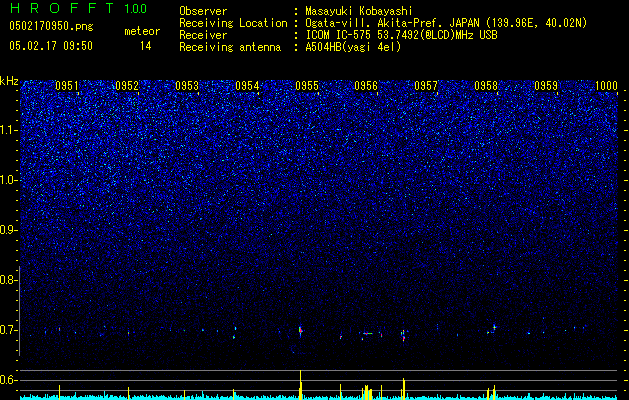Image resolution: width=629 pixels, height=400 pixels.
Task: Click the Observer field label
Action: coord(203,11)
